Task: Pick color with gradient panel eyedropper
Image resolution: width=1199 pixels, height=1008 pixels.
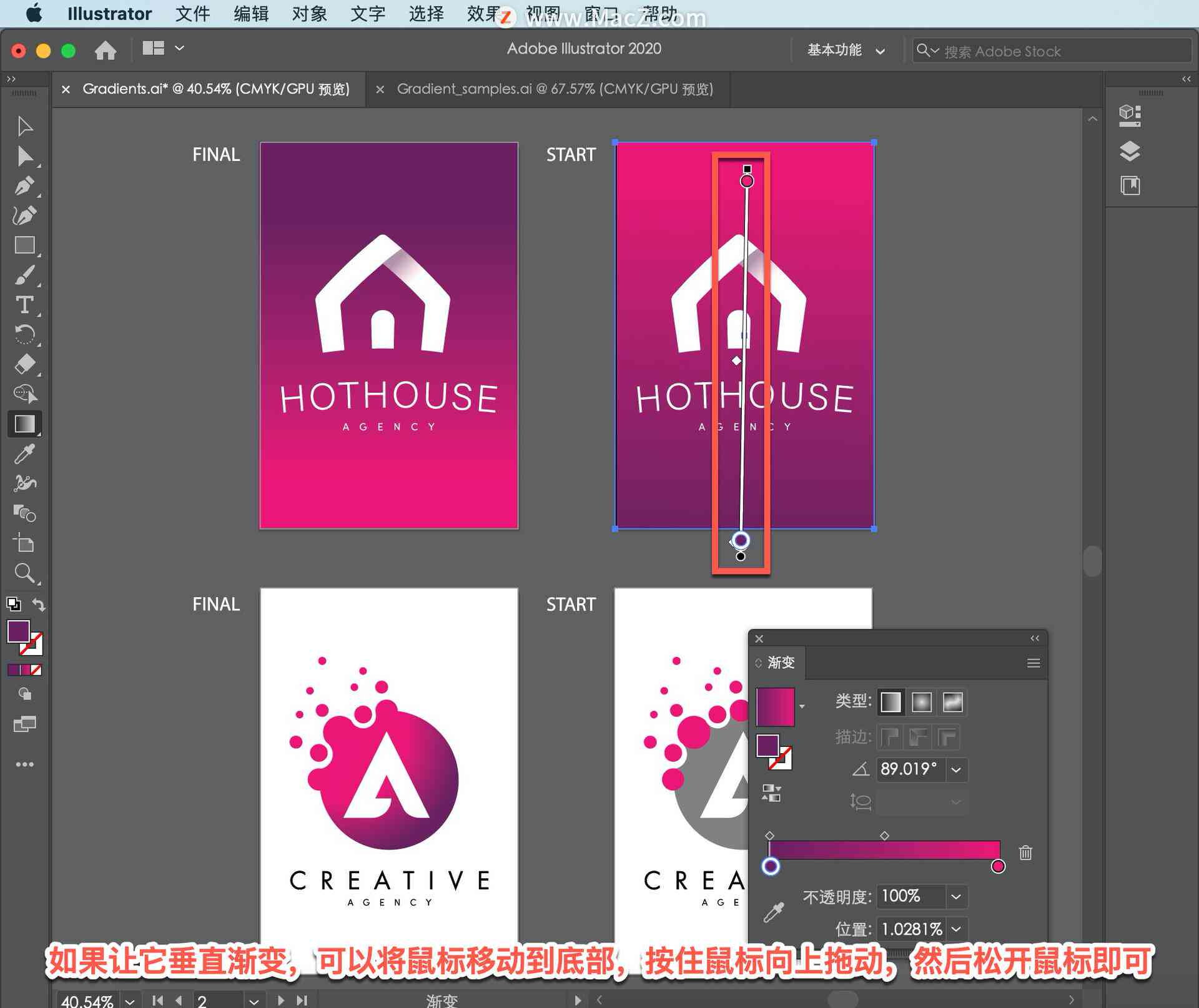Action: 774,912
